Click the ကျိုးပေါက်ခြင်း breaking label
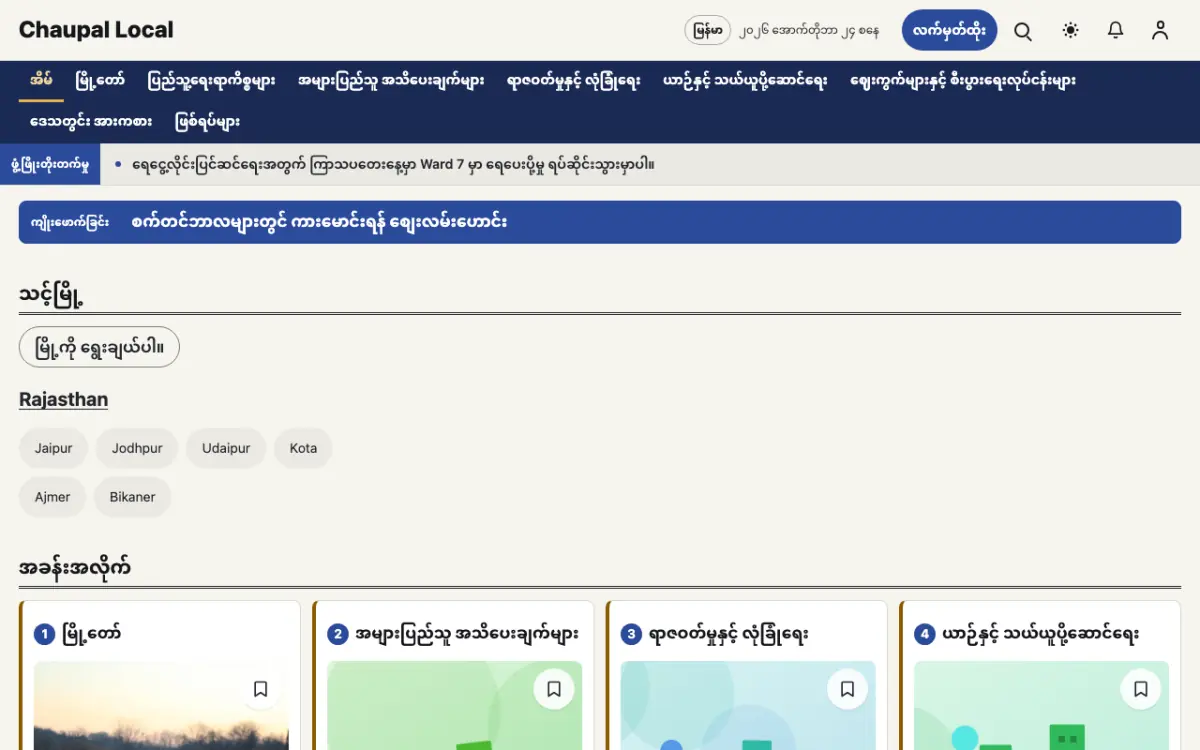Image resolution: width=1200 pixels, height=750 pixels. pyautogui.click(x=70, y=222)
